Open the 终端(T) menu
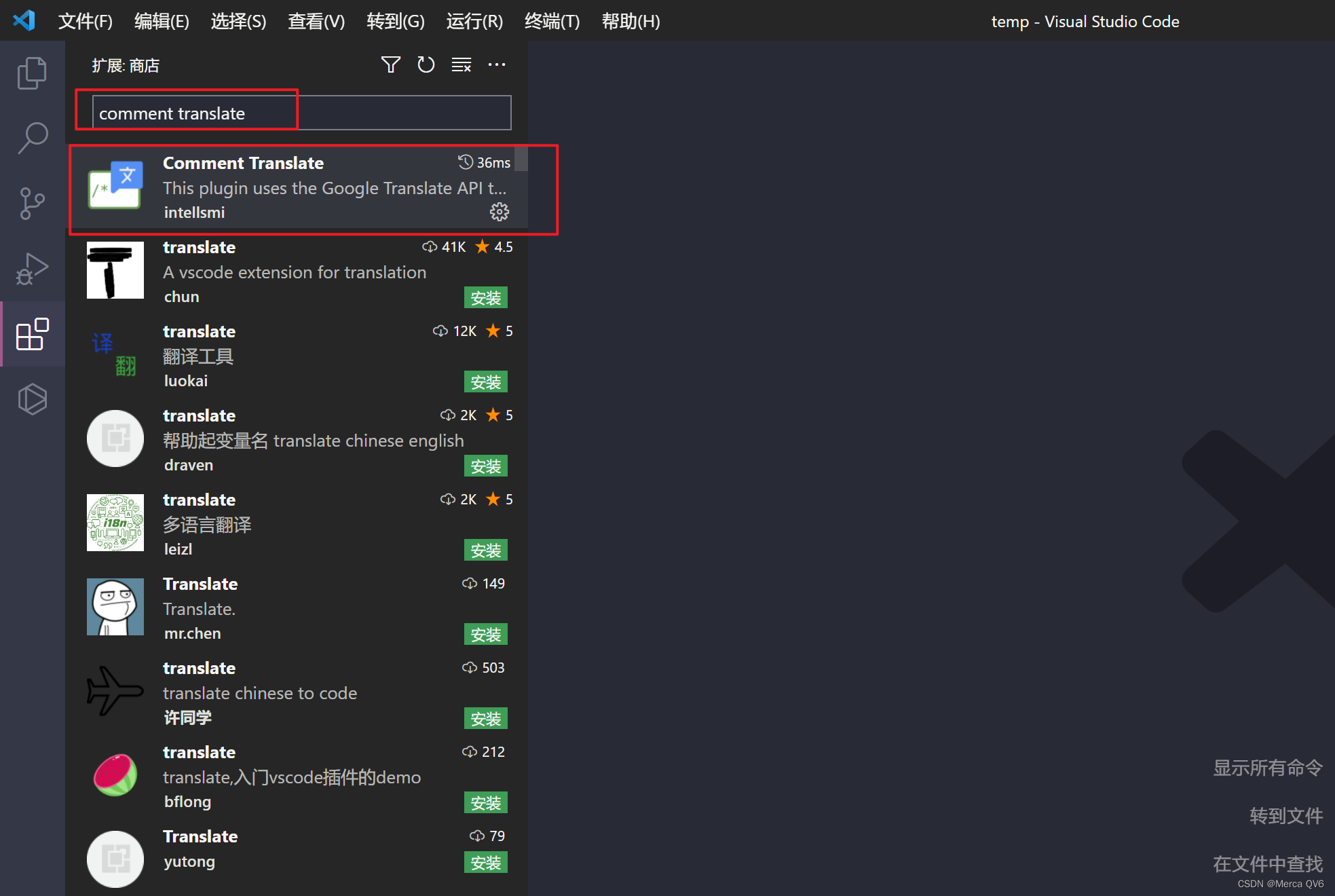Viewport: 1335px width, 896px height. point(552,22)
